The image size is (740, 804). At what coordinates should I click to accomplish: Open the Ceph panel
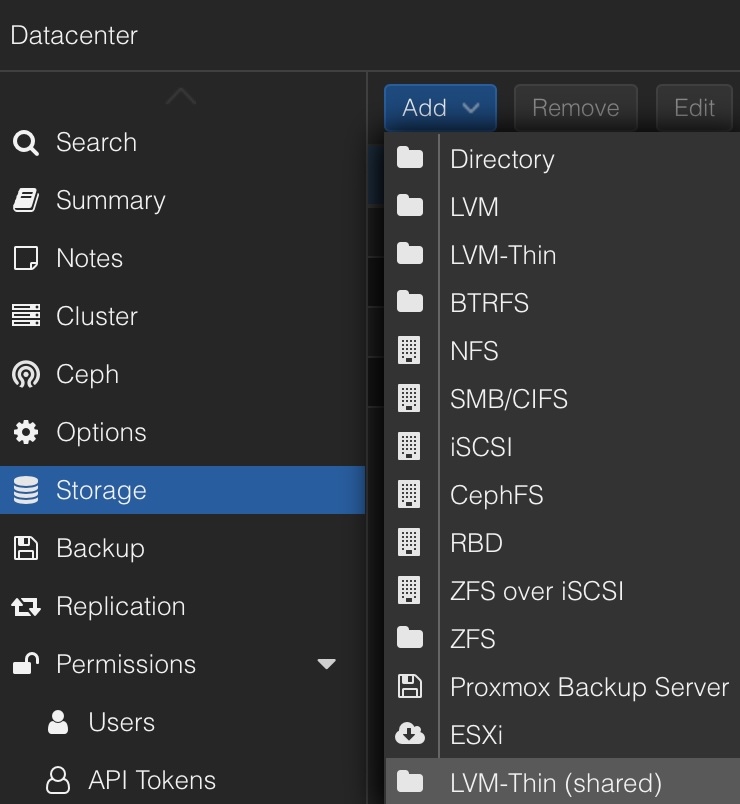pyautogui.click(x=183, y=374)
